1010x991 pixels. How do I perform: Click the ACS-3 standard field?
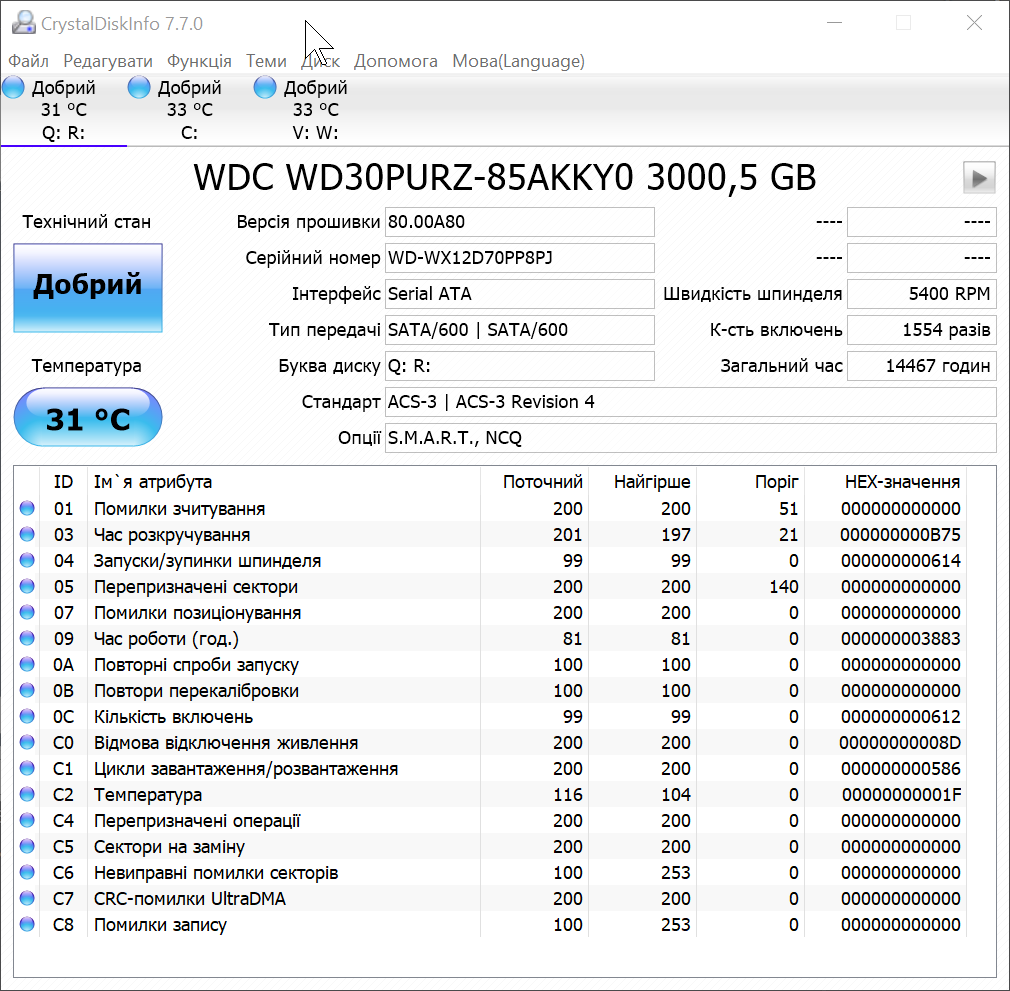pyautogui.click(x=691, y=402)
